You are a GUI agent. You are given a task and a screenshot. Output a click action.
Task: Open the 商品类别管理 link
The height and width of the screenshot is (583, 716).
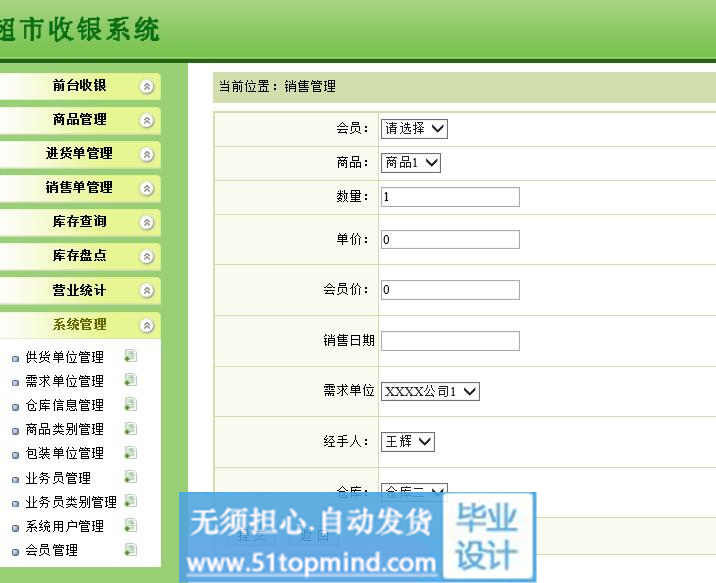click(x=64, y=430)
